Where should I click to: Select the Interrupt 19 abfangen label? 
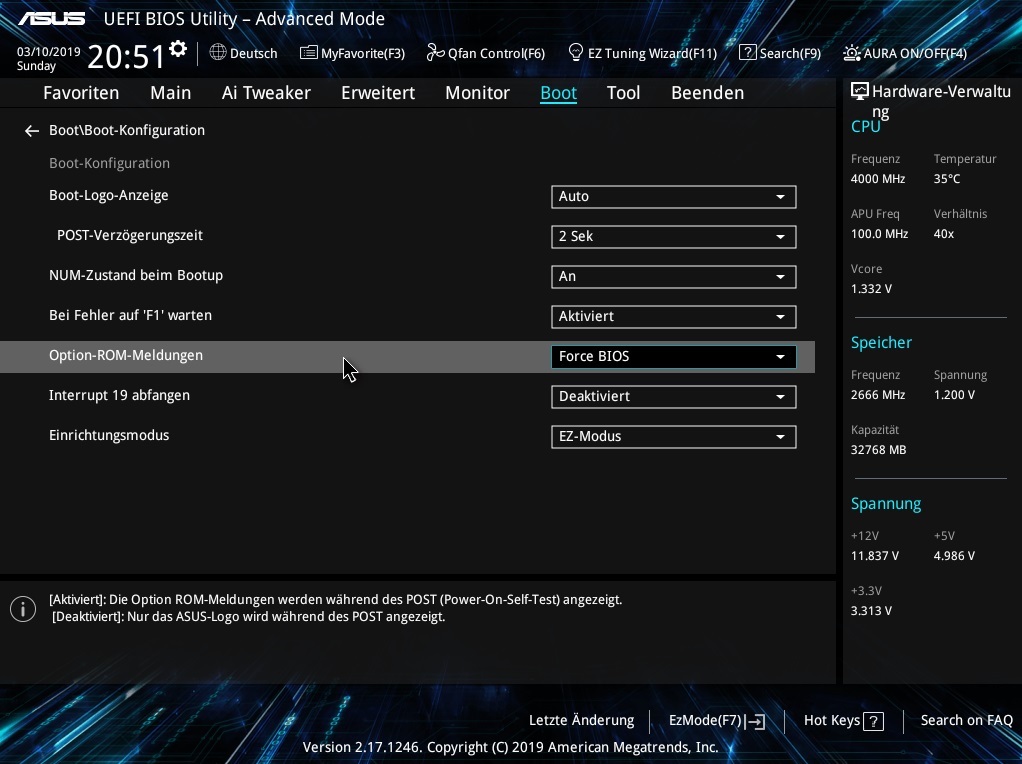(119, 396)
